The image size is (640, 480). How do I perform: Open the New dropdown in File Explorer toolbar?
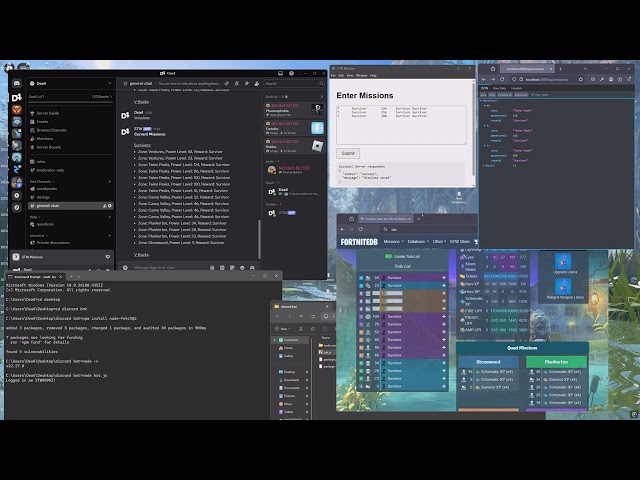[x=282, y=329]
